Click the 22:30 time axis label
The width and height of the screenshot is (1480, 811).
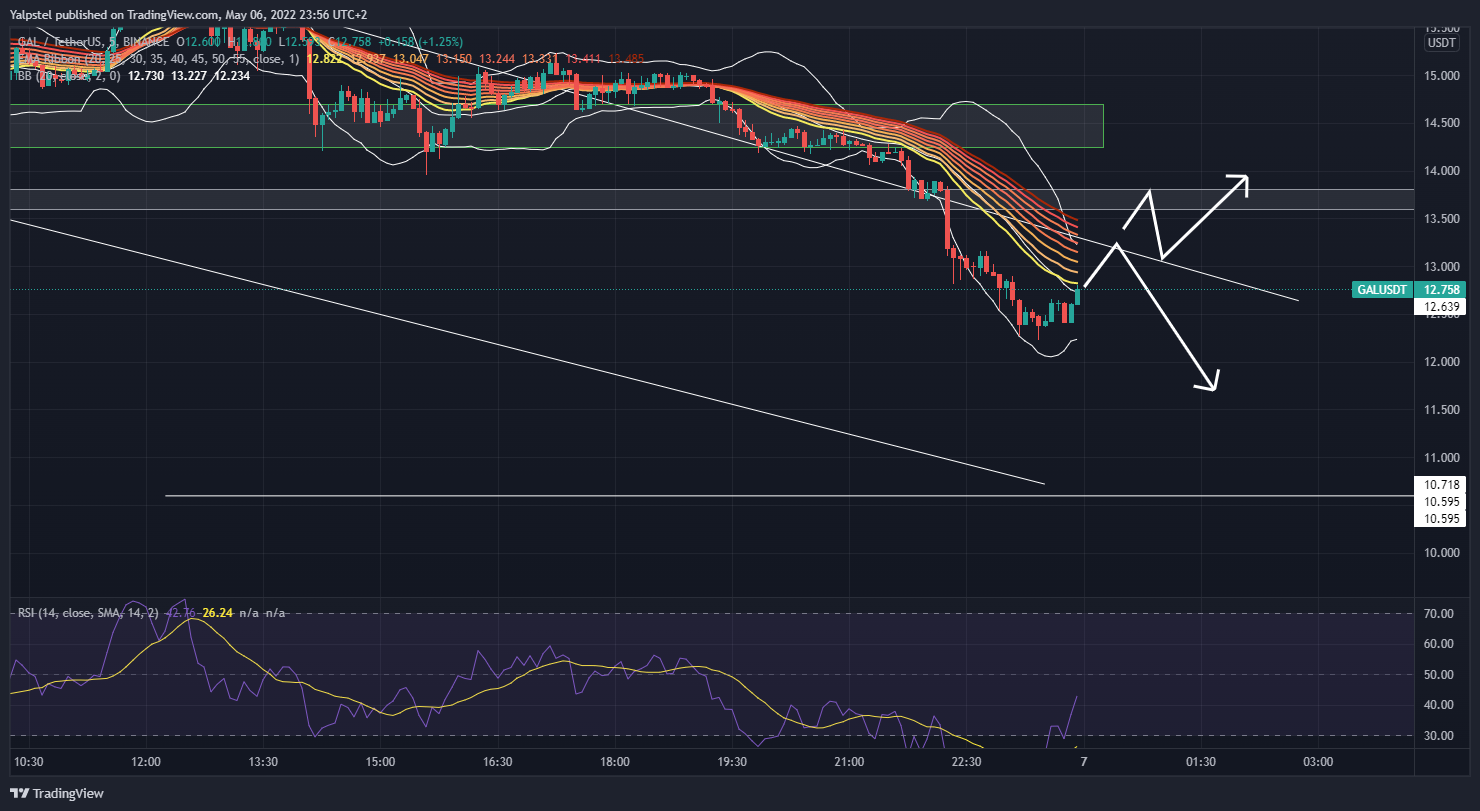966,762
